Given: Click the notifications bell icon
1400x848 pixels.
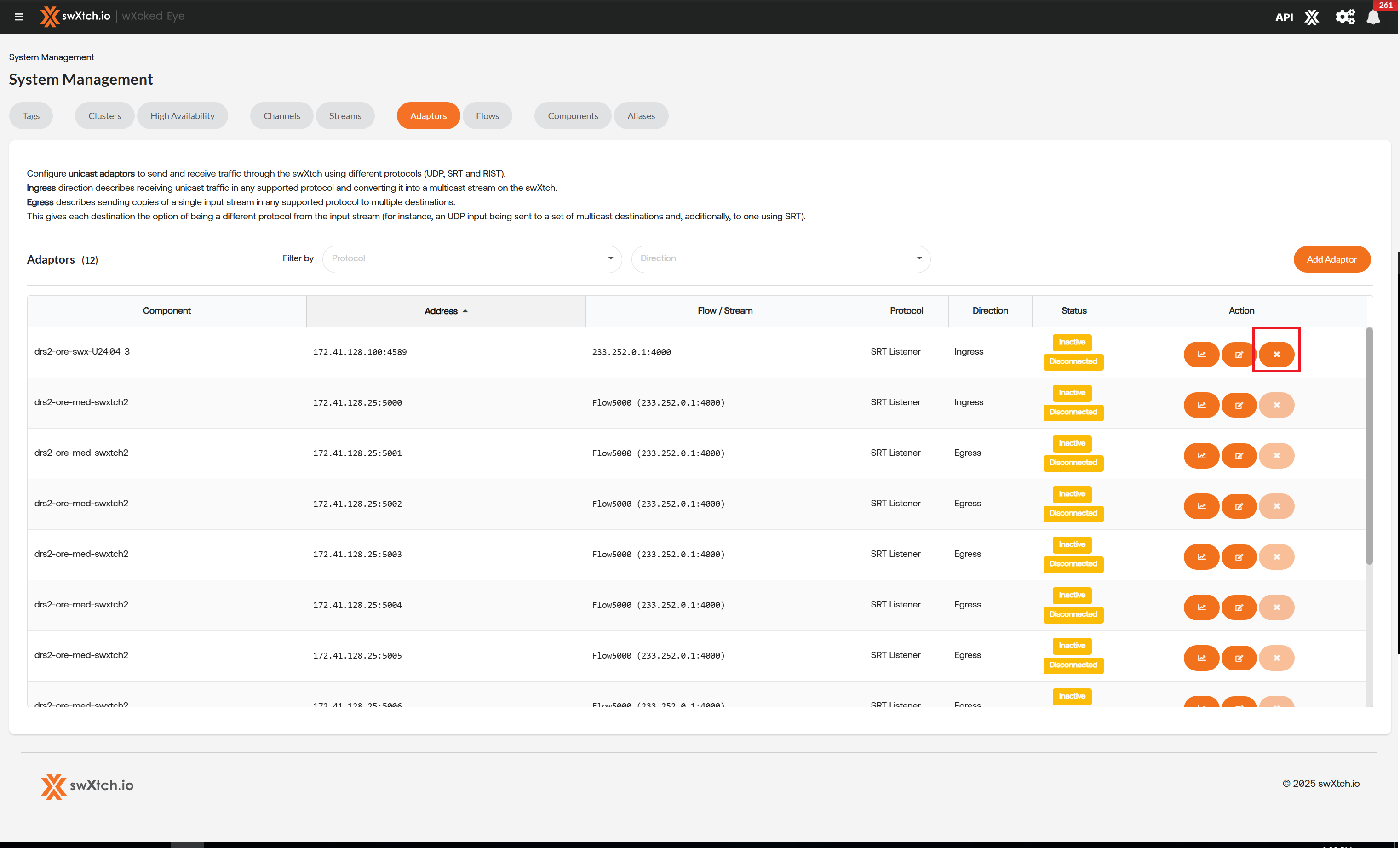Looking at the screenshot, I should pyautogui.click(x=1373, y=17).
